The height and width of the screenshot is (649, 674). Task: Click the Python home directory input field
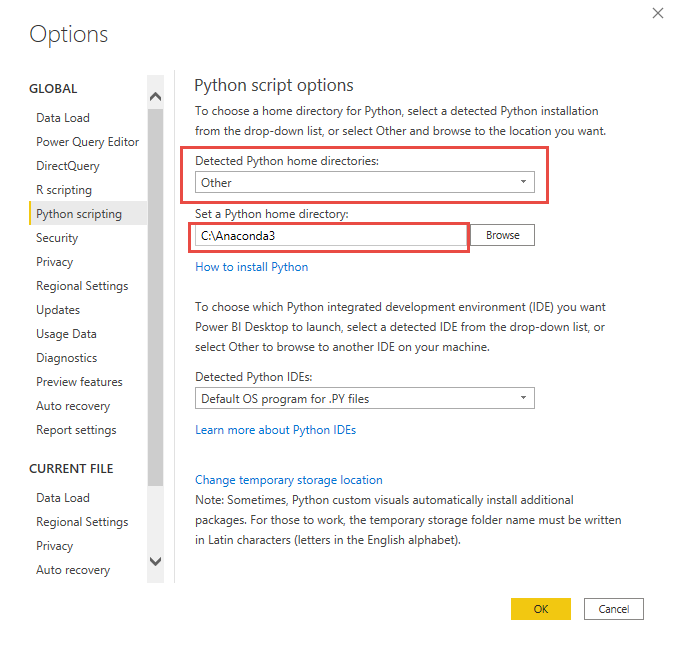[332, 236]
